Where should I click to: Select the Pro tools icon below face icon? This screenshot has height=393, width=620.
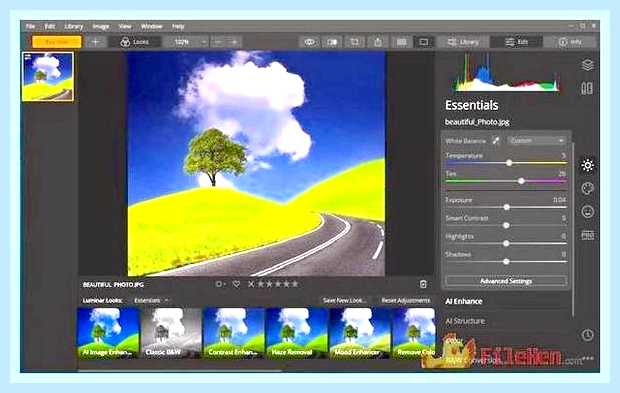pos(588,236)
